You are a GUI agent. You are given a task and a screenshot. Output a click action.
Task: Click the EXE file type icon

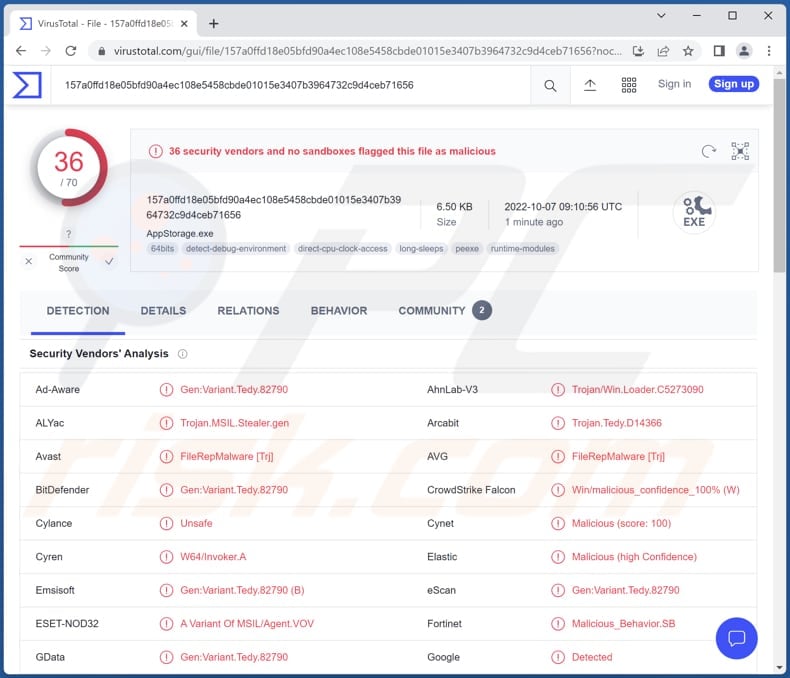pos(694,213)
